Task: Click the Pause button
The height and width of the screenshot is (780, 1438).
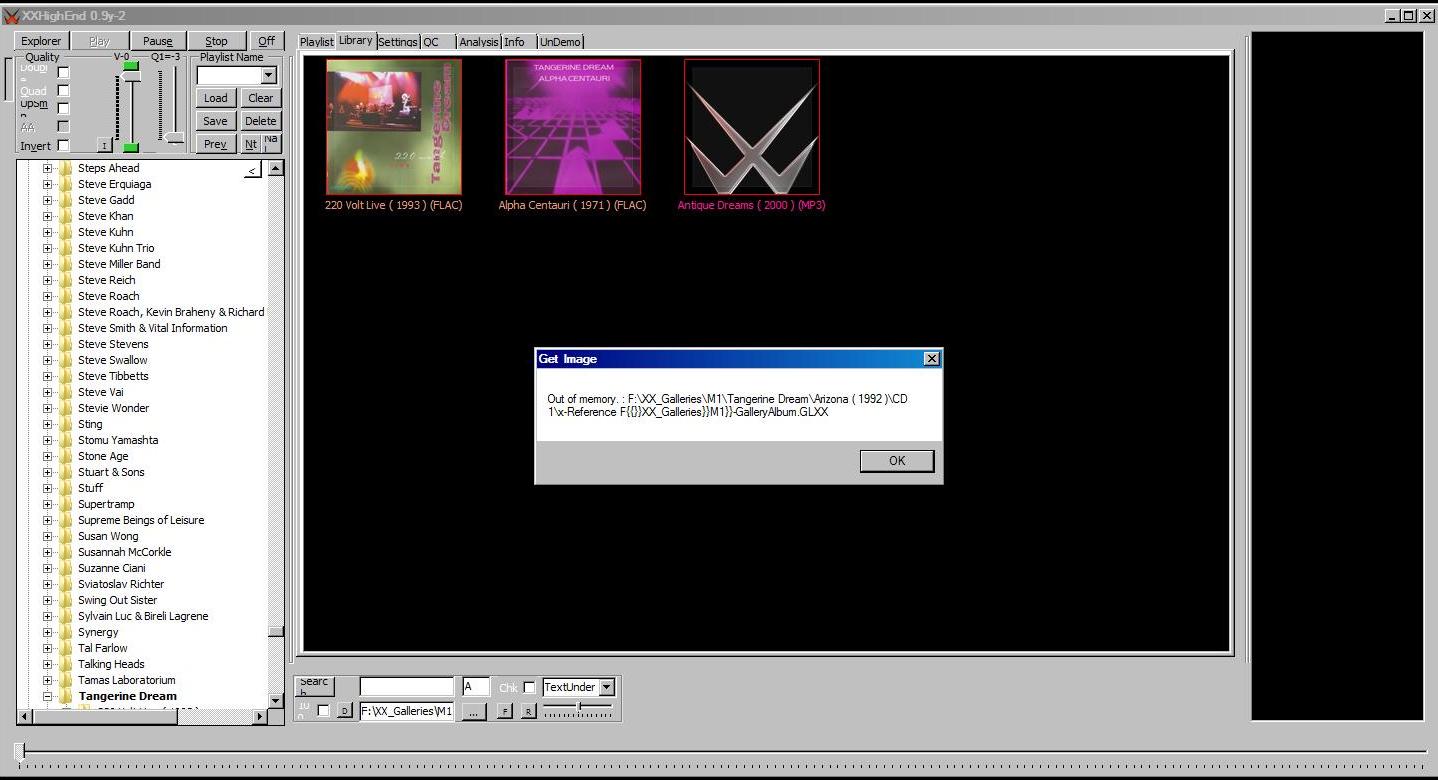Action: 157,41
